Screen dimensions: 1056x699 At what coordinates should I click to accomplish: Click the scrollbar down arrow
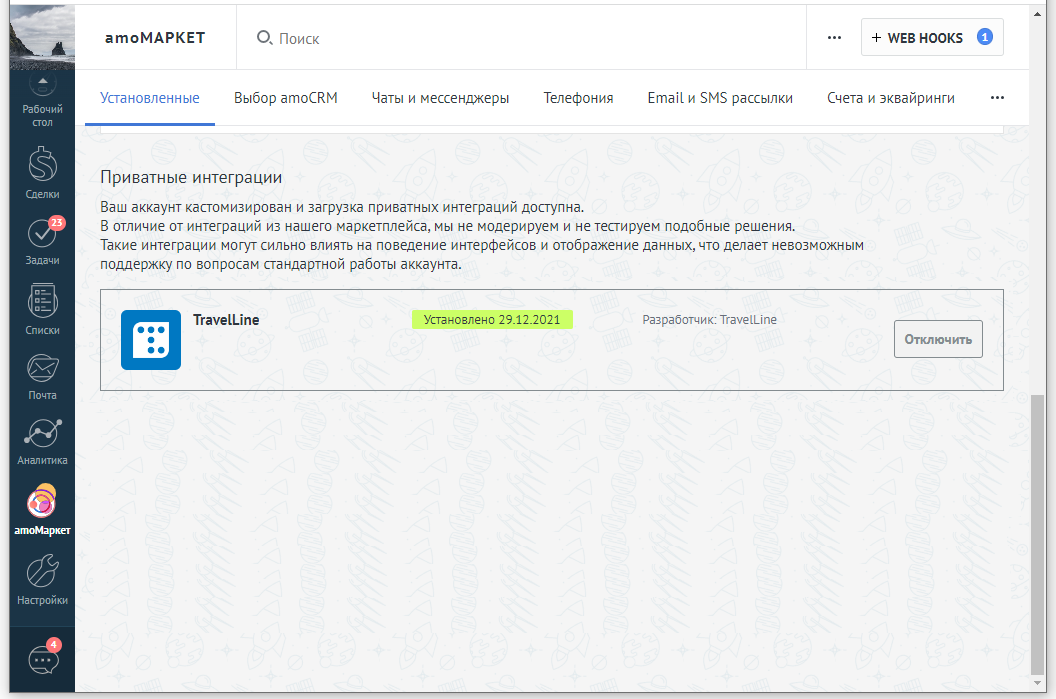(1037, 684)
